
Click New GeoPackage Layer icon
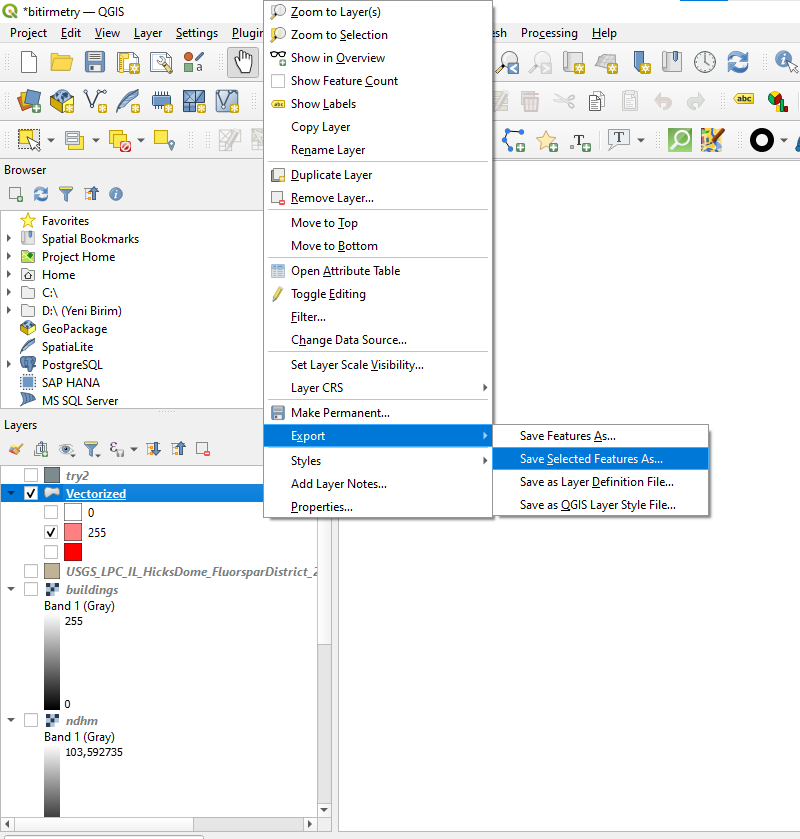click(x=62, y=101)
